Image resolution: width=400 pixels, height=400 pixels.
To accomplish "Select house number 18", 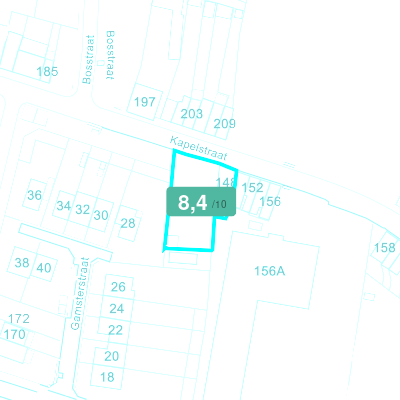I will click(107, 377).
